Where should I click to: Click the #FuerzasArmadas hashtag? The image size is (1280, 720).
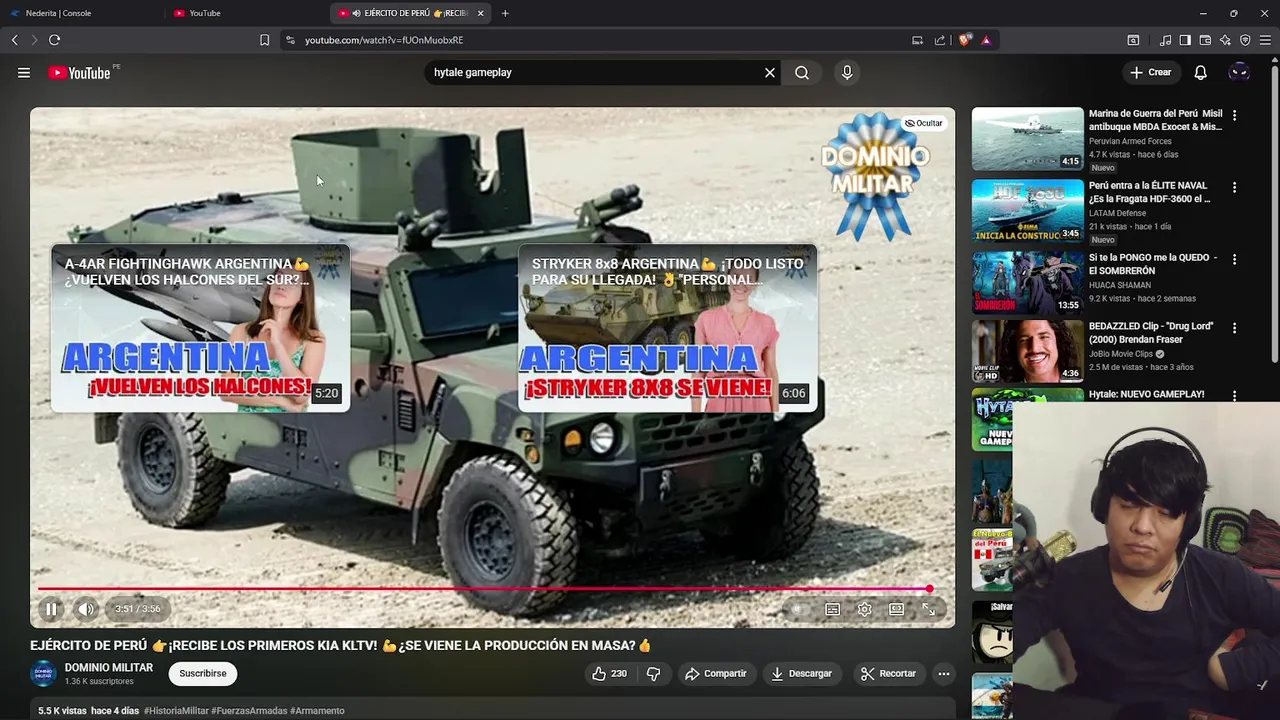(249, 711)
